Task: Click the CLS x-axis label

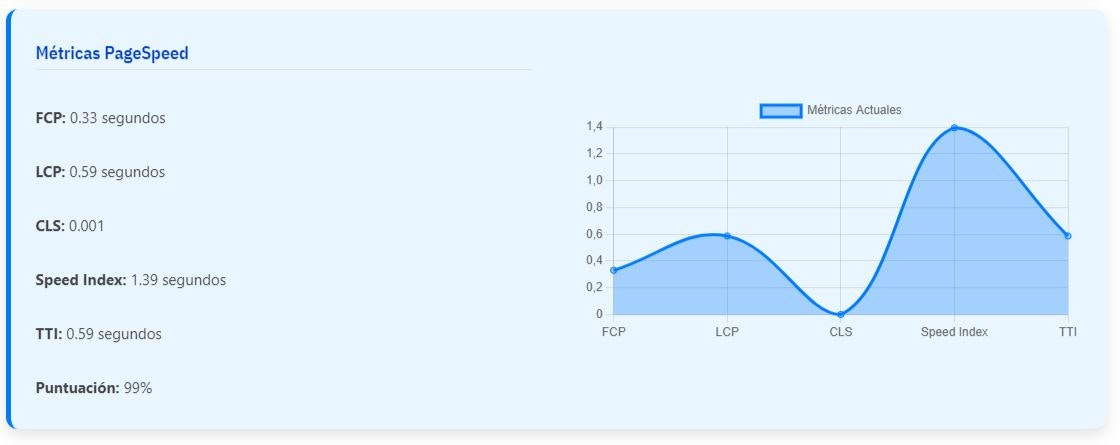Action: (x=841, y=332)
